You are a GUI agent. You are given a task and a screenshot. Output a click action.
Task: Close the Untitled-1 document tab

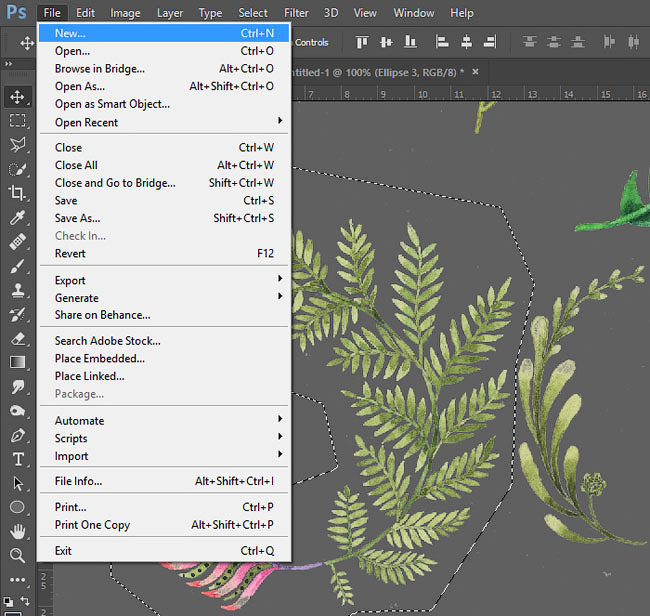(475, 72)
